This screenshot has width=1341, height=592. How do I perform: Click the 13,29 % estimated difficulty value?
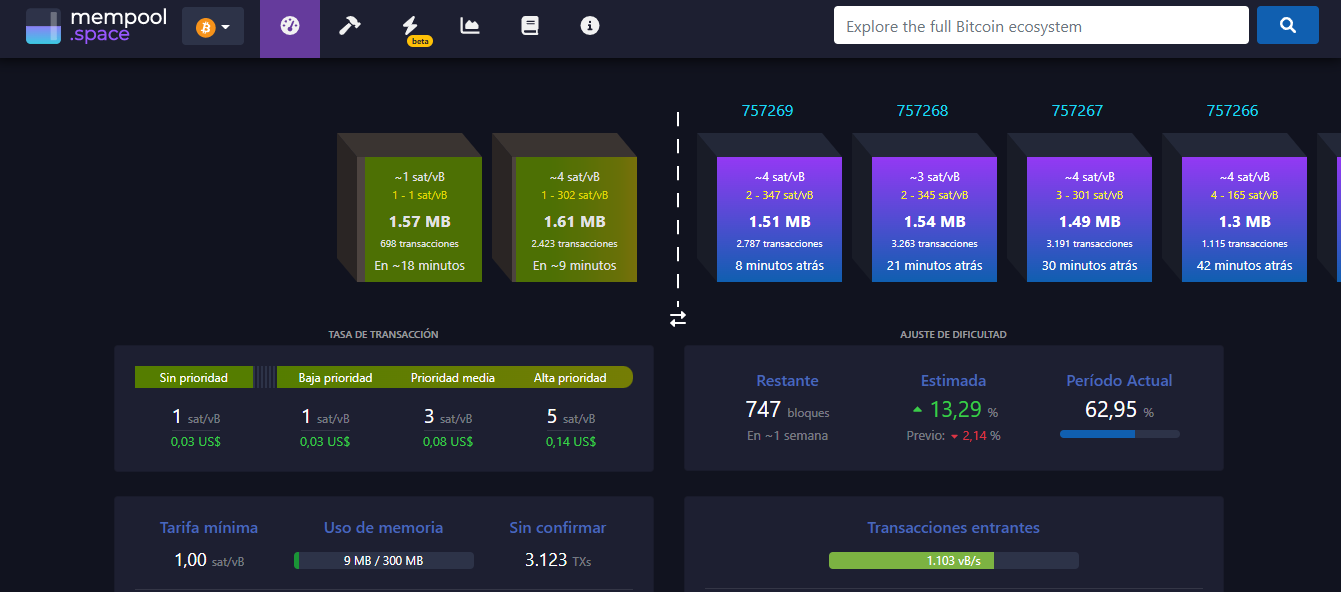954,410
